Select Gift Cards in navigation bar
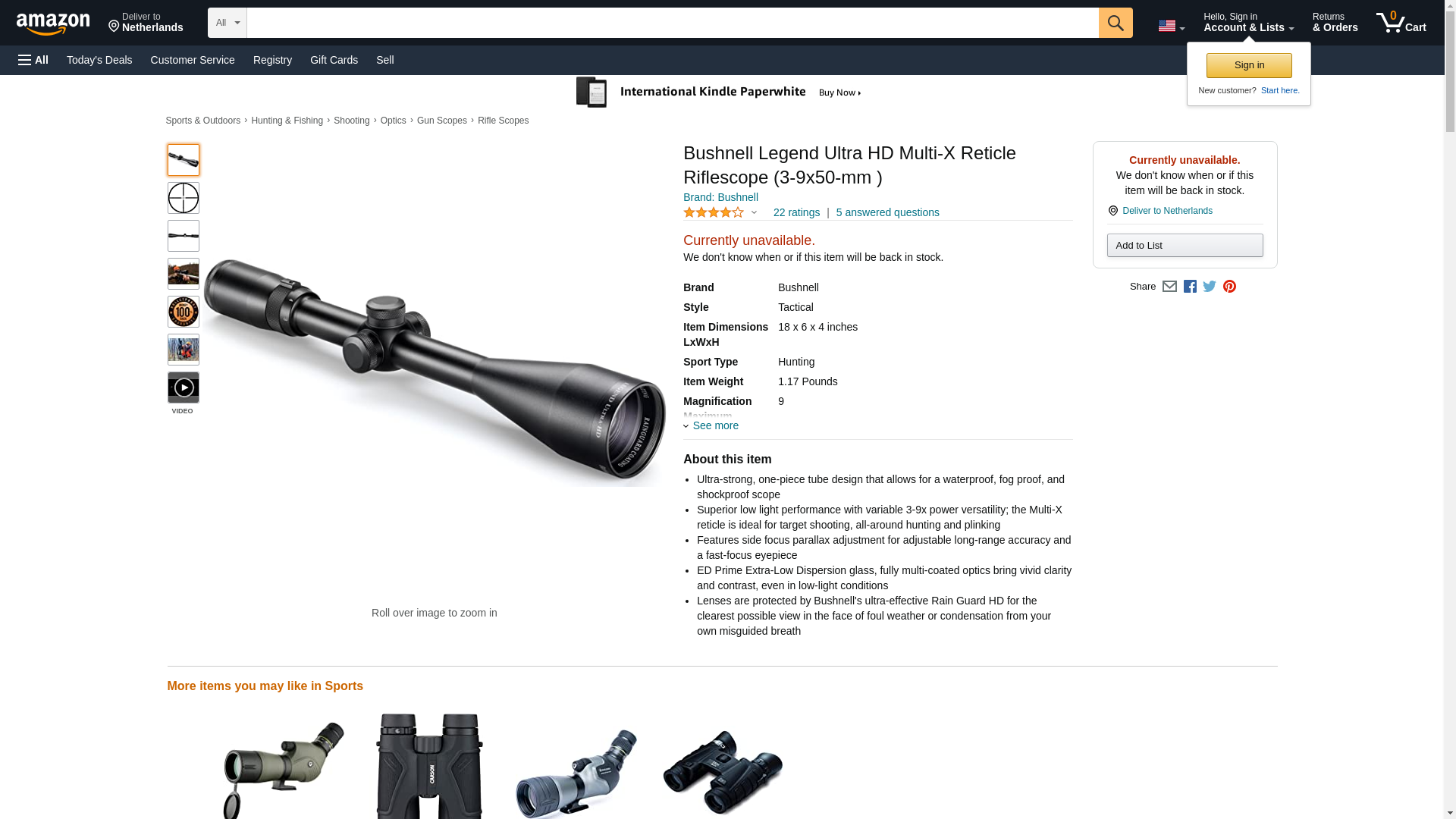Image resolution: width=1456 pixels, height=819 pixels. 334,60
